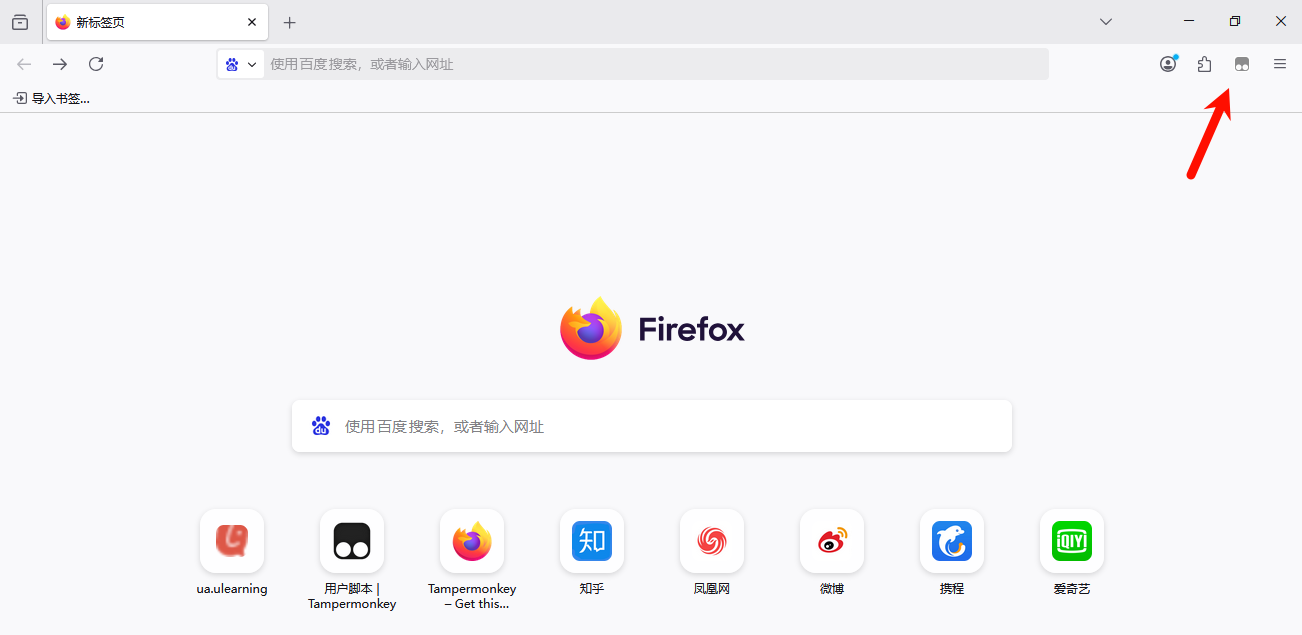Click the 导入书签 bookmarks import button
The width and height of the screenshot is (1302, 635).
click(x=51, y=98)
